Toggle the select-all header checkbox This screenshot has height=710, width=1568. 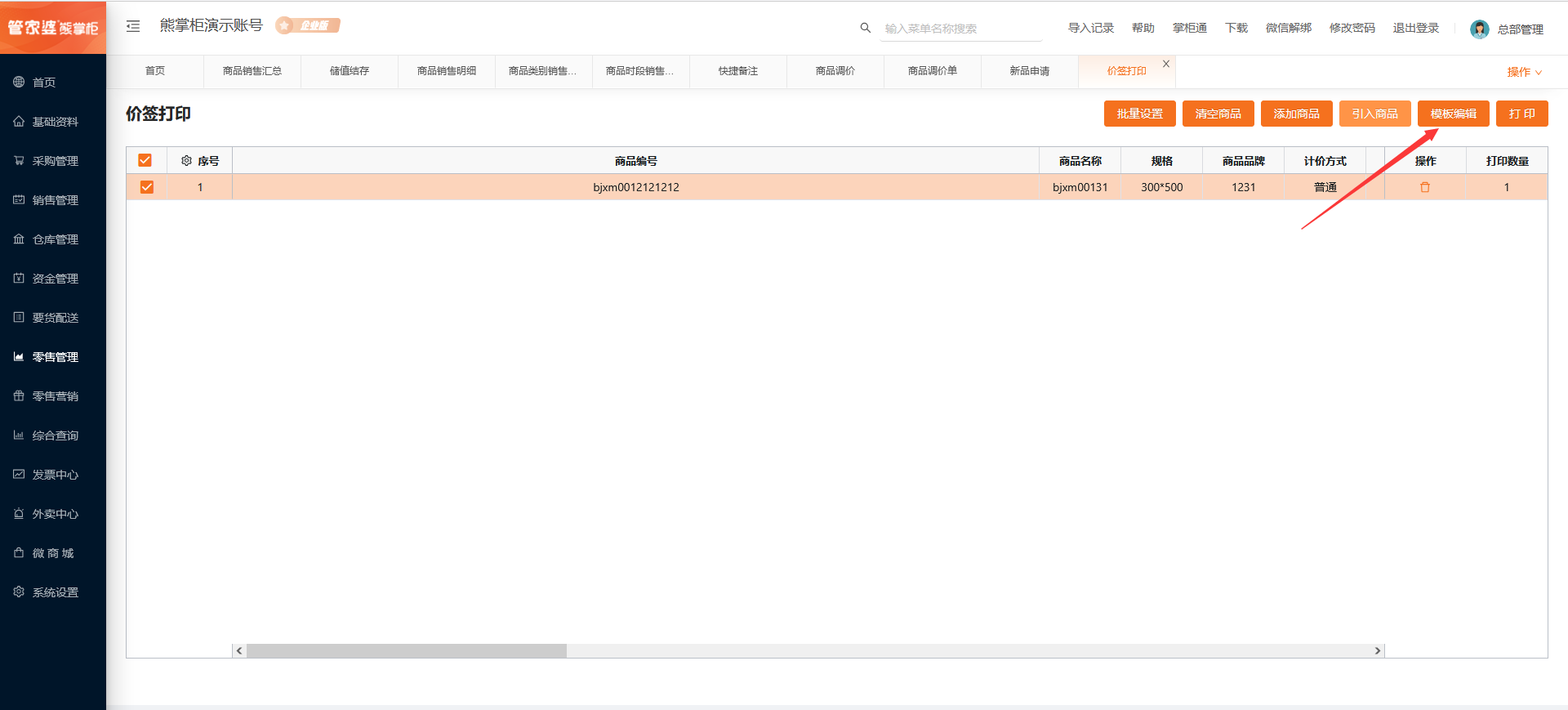[x=145, y=160]
